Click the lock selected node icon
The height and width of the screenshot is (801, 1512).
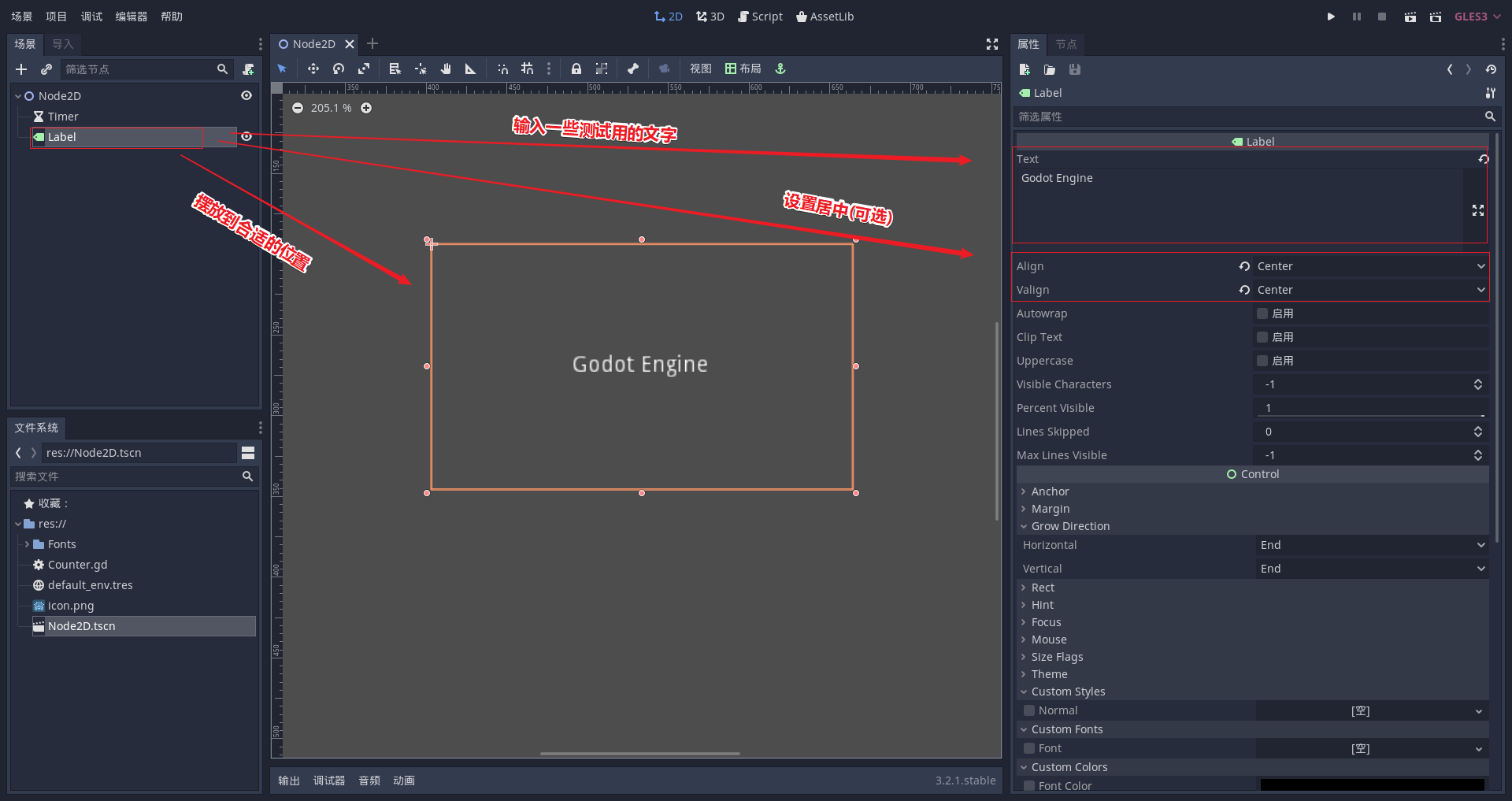pyautogui.click(x=576, y=69)
